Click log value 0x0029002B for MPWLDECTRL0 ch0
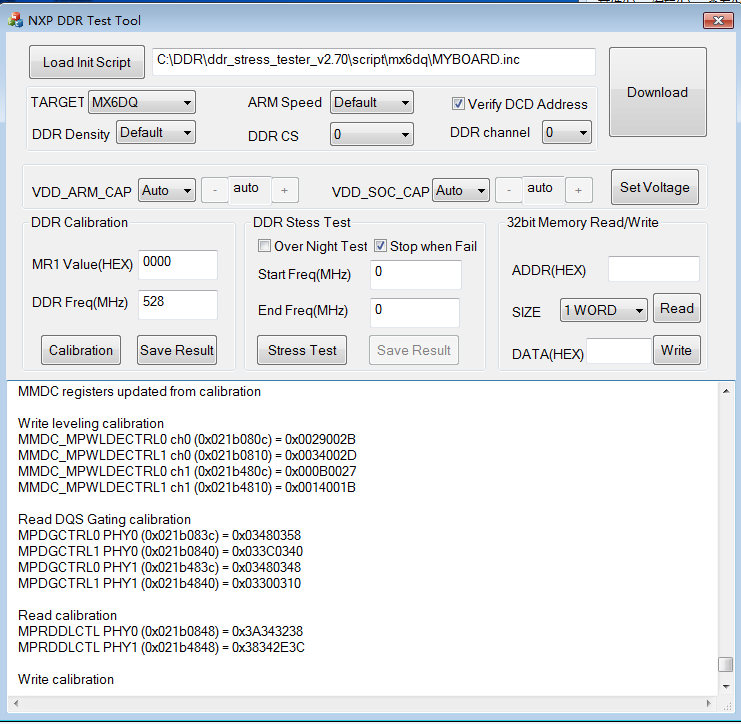 tap(320, 440)
